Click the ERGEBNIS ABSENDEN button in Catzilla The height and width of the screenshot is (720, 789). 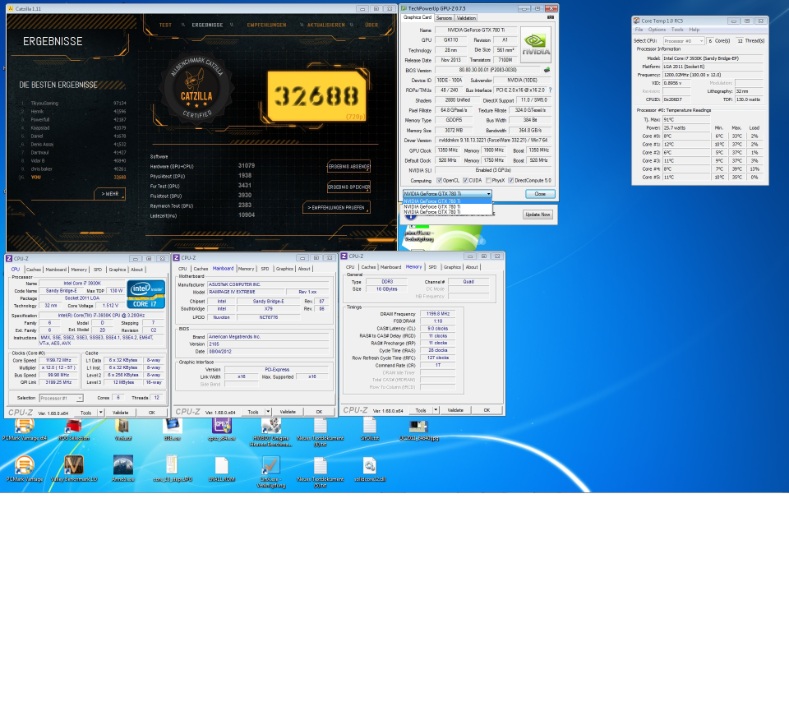coord(349,167)
